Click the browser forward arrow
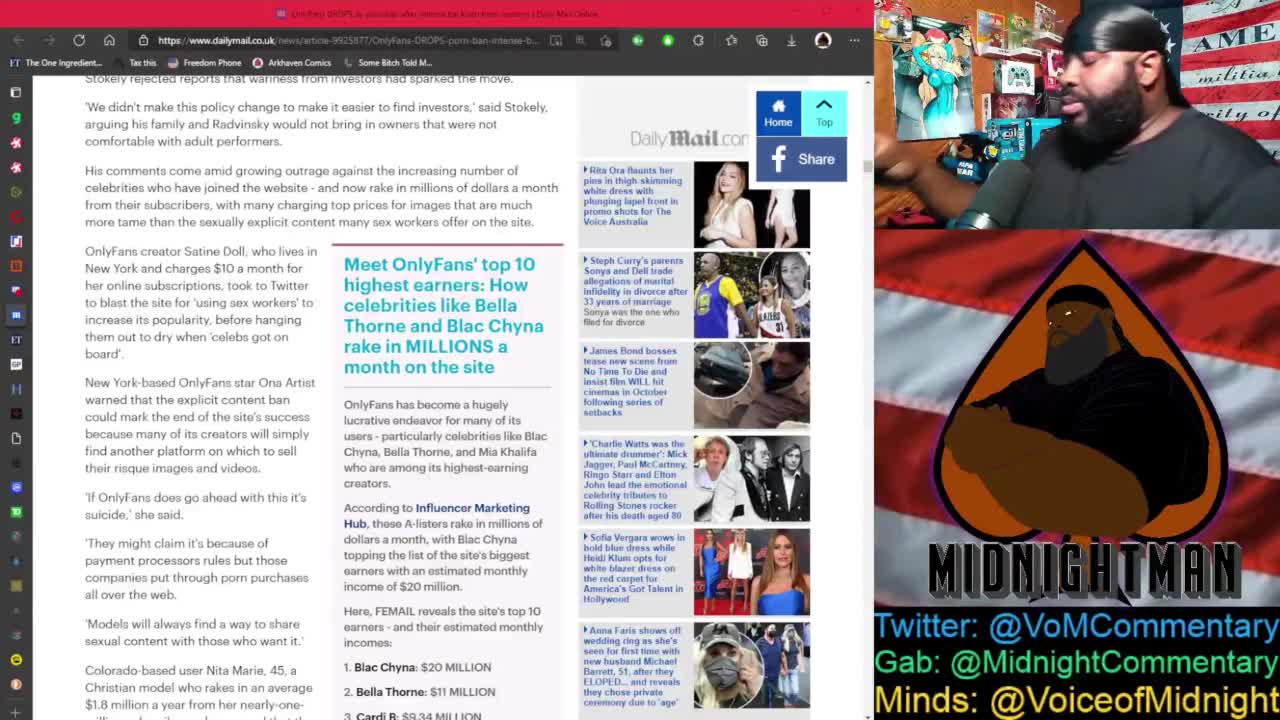 [48, 40]
